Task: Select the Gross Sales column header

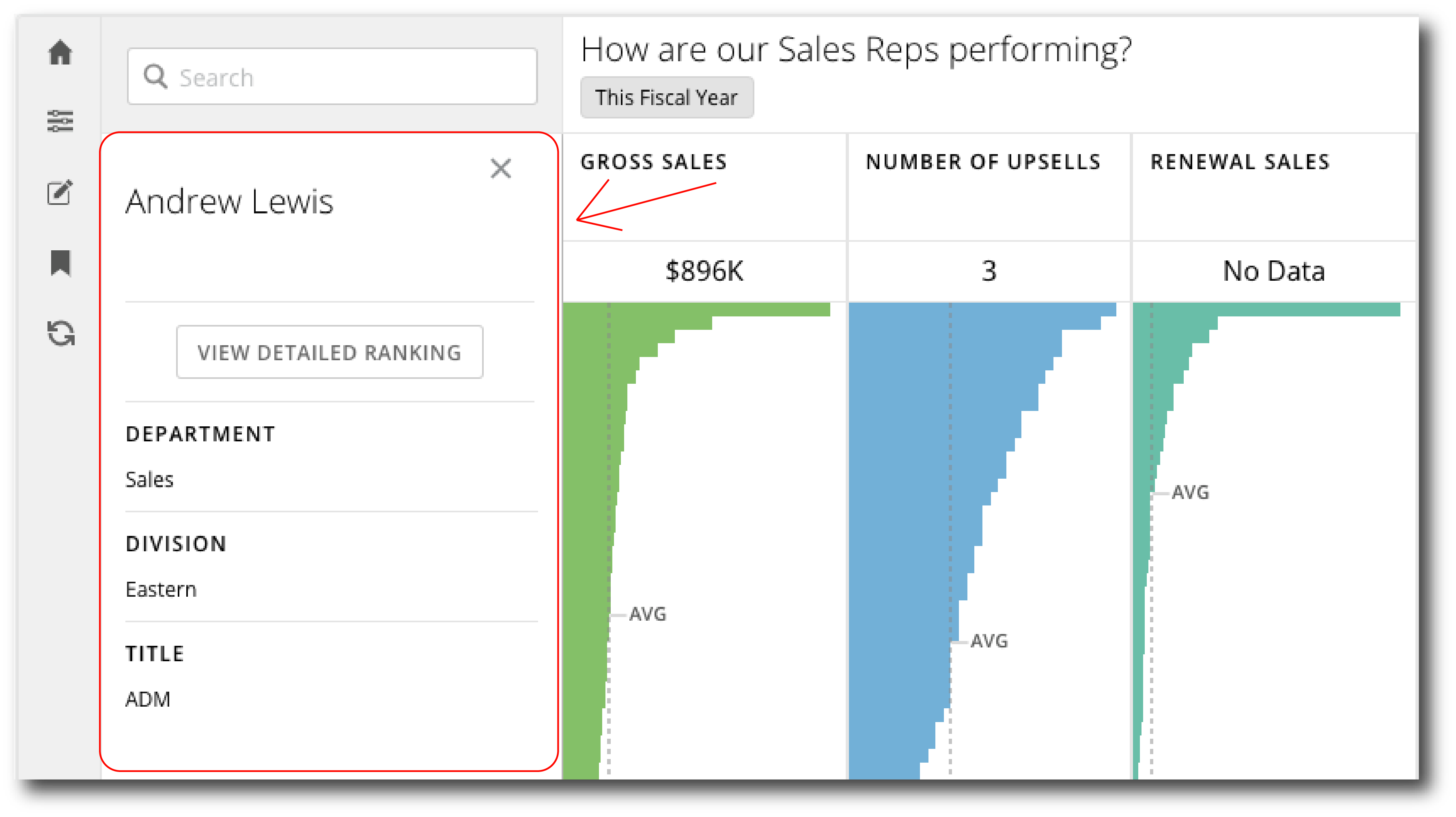Action: click(654, 162)
